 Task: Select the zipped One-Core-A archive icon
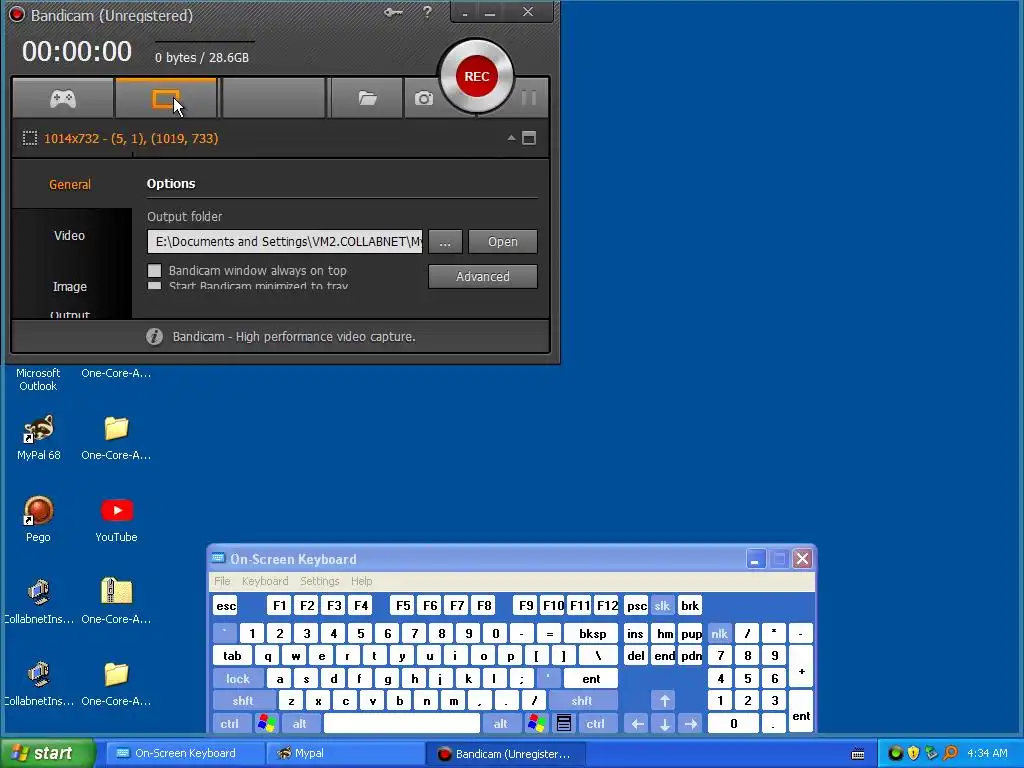pos(117,591)
